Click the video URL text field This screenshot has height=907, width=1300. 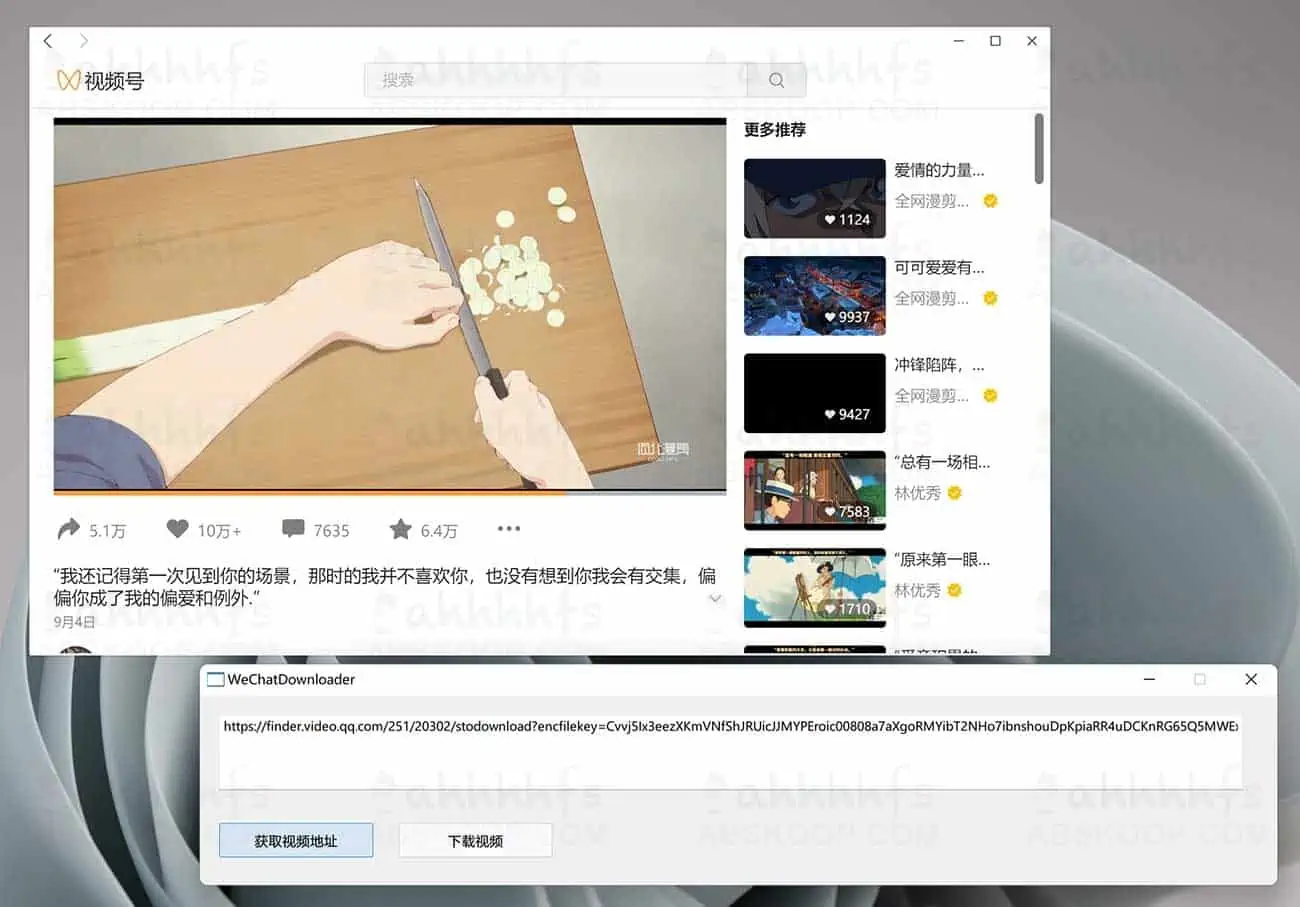tap(730, 750)
